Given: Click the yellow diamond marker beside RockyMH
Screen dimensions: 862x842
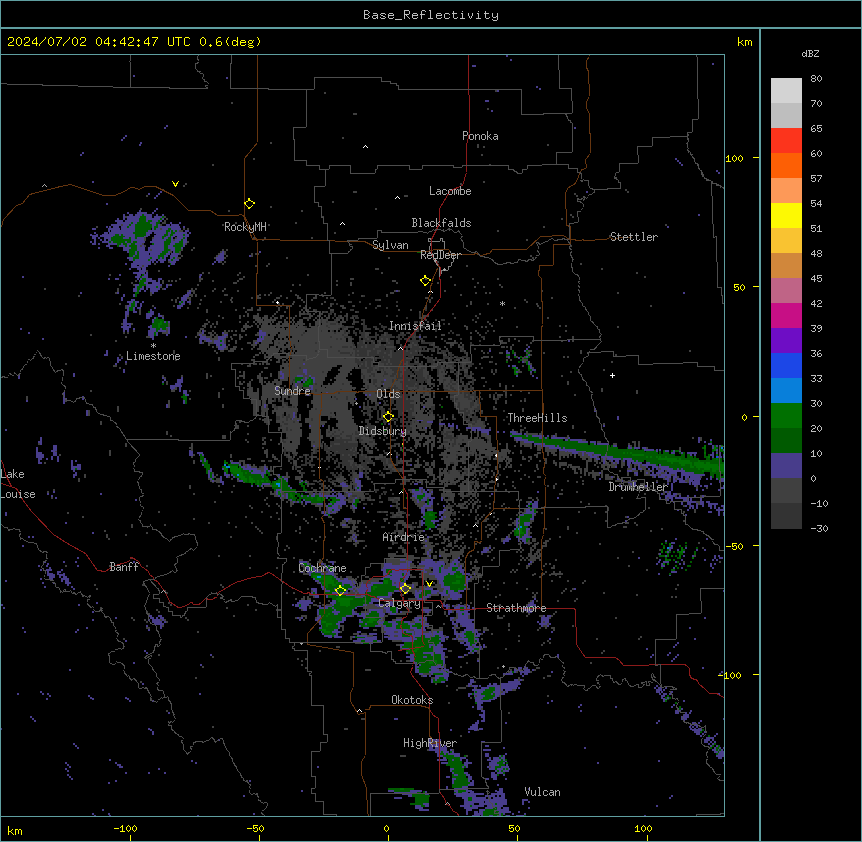Looking at the screenshot, I should pos(250,204).
